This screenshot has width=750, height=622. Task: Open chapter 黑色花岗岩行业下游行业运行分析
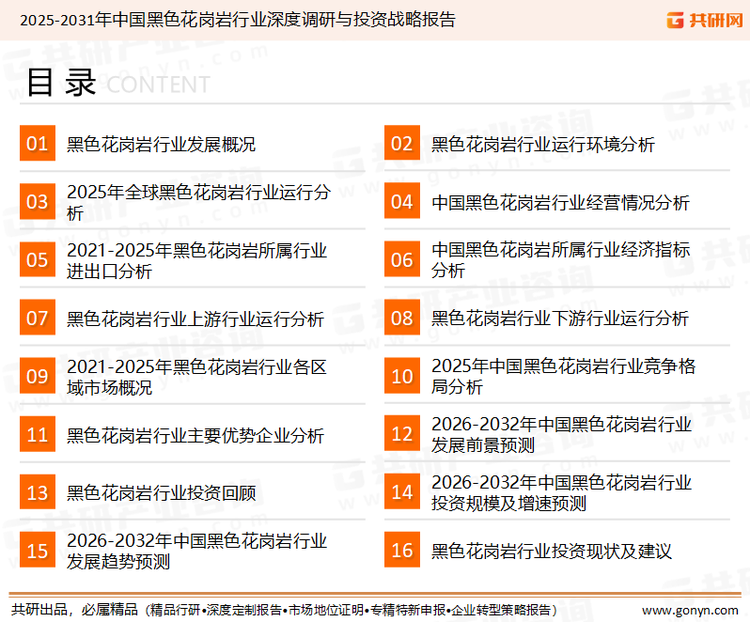click(x=560, y=318)
